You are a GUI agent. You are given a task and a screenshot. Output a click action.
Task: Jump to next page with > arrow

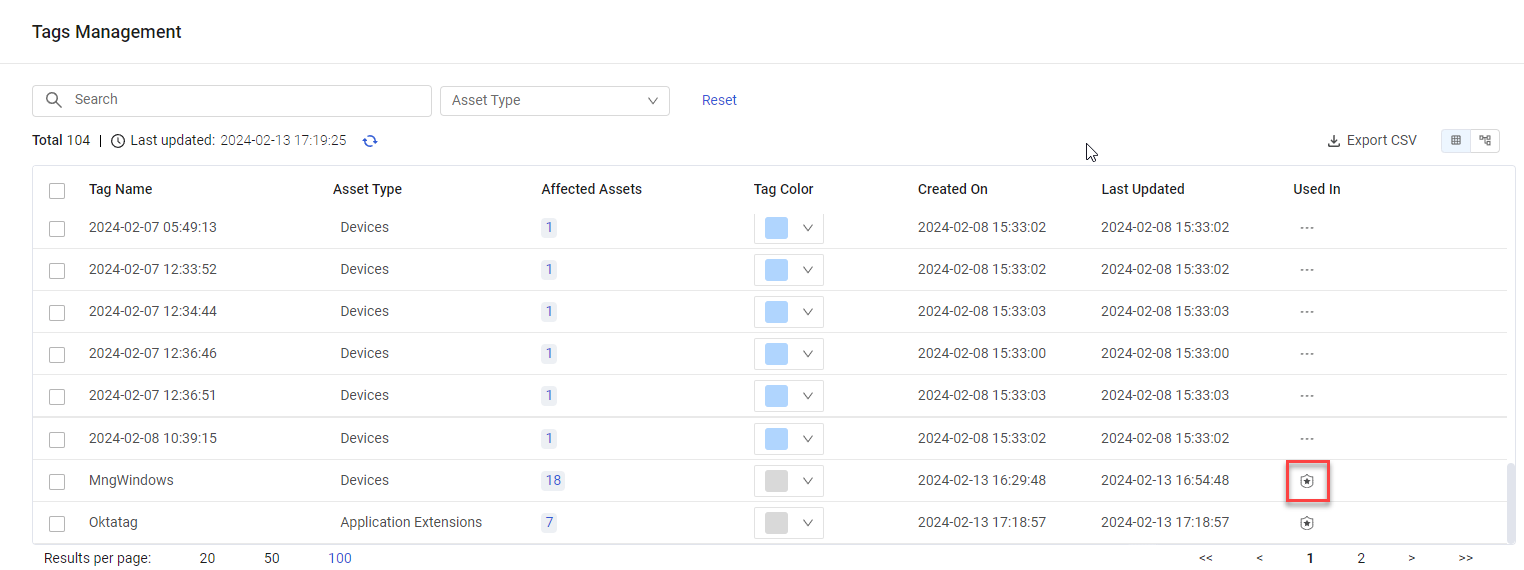pos(1411,559)
